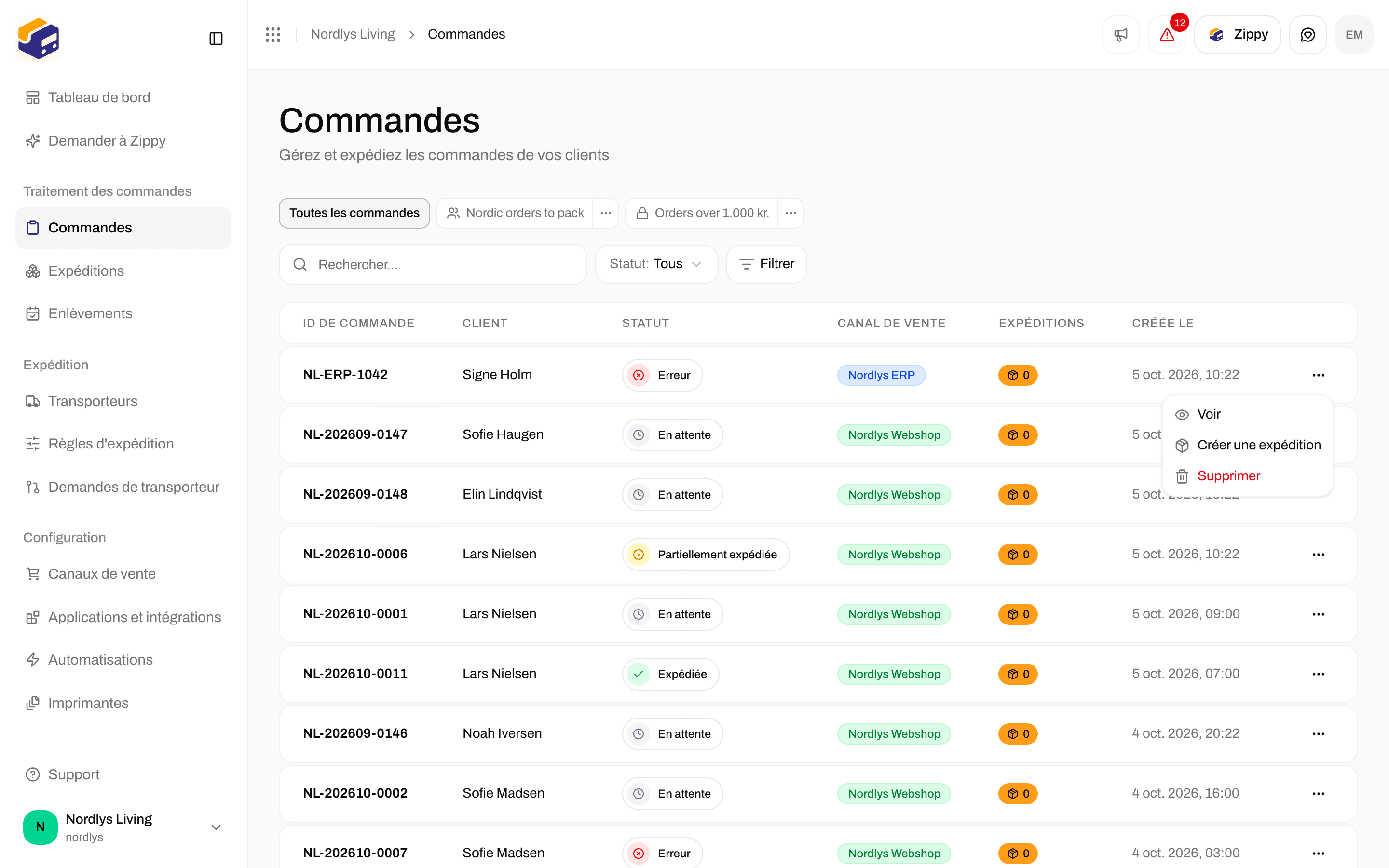The width and height of the screenshot is (1389, 868).
Task: Open row actions for NL-202610-0006
Action: tap(1319, 555)
